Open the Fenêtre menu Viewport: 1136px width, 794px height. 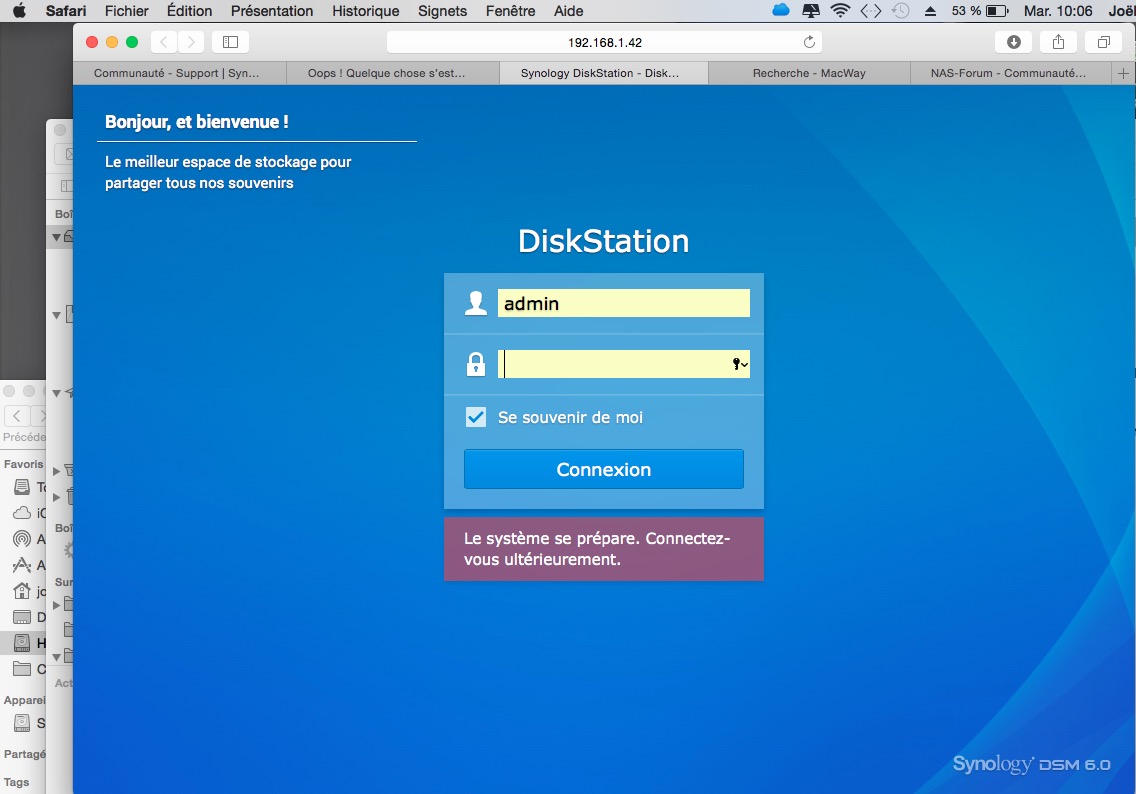tap(511, 11)
